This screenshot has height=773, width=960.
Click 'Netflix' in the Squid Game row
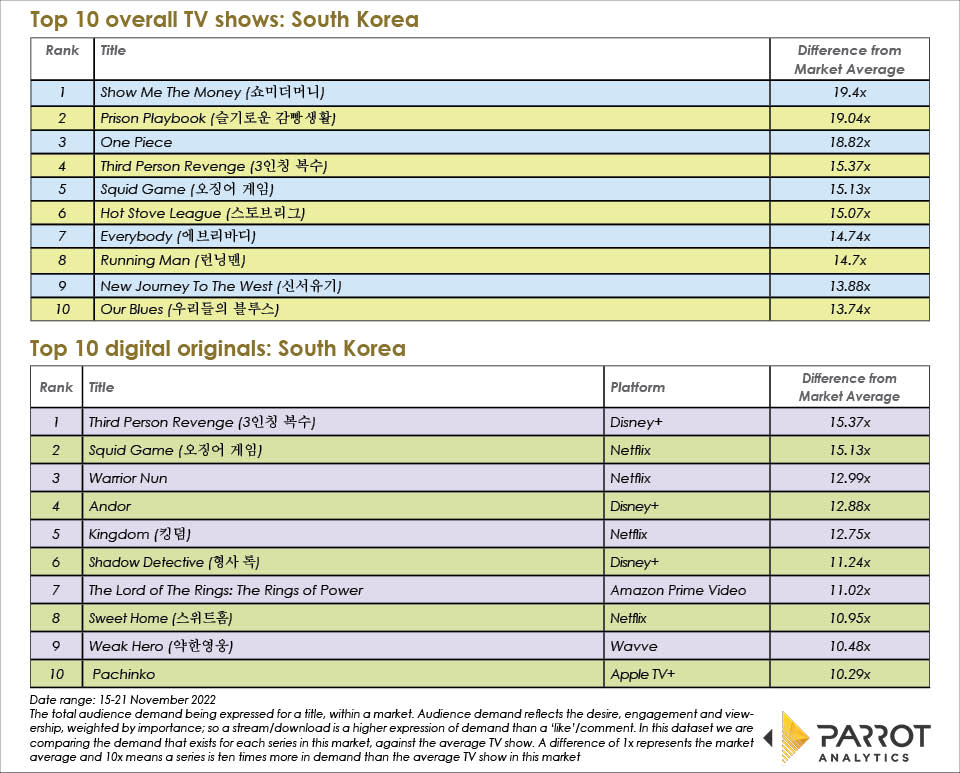click(631, 450)
